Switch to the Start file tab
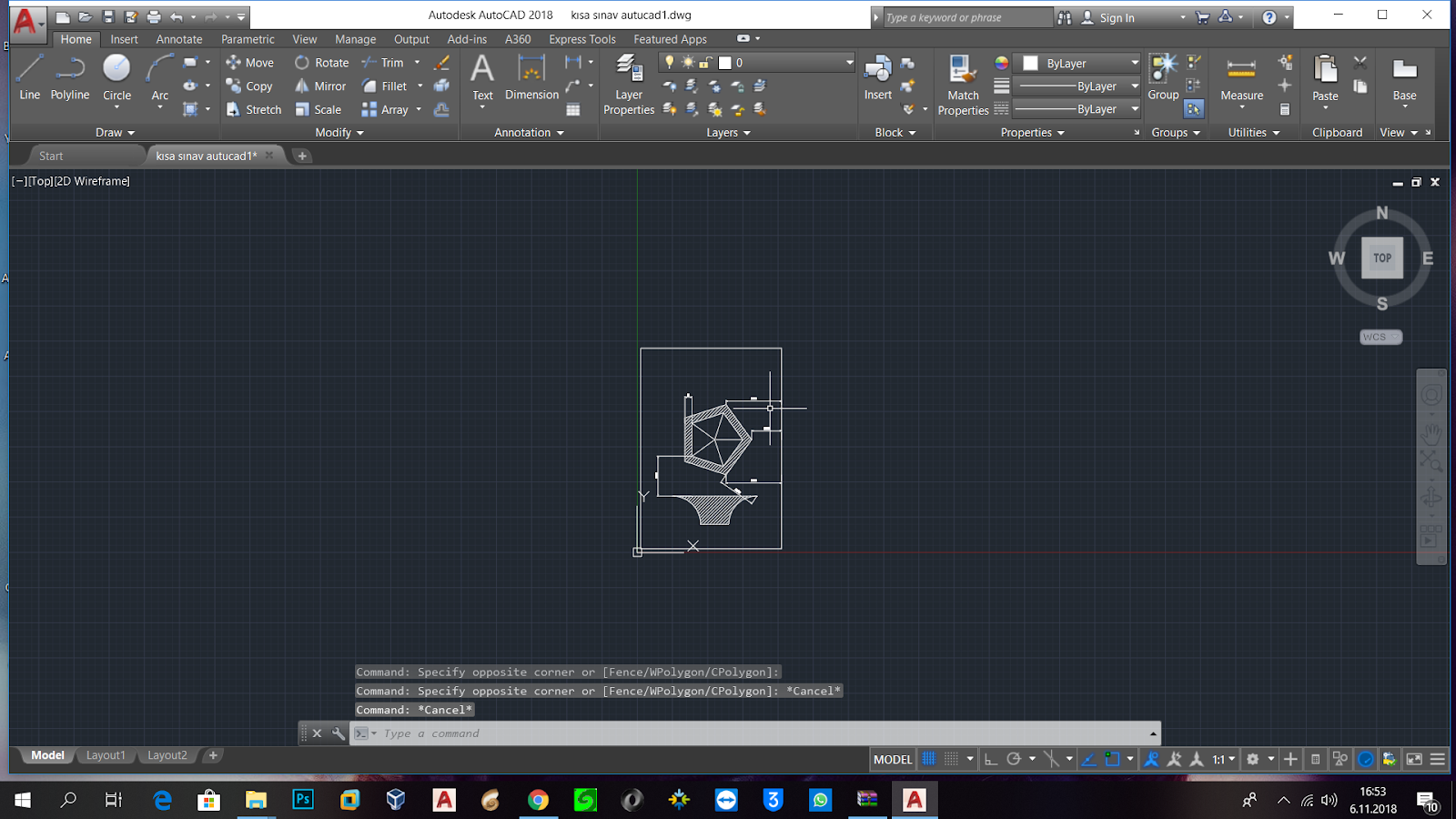The width and height of the screenshot is (1456, 819). [51, 156]
